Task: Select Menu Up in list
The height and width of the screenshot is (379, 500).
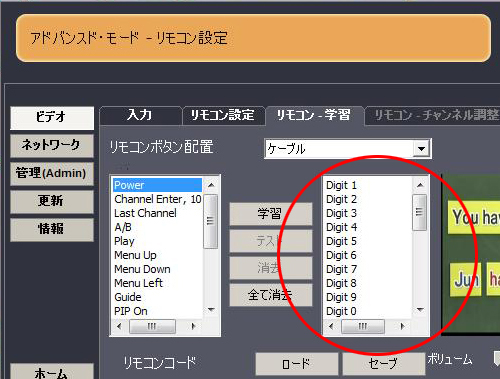Action: [158, 255]
